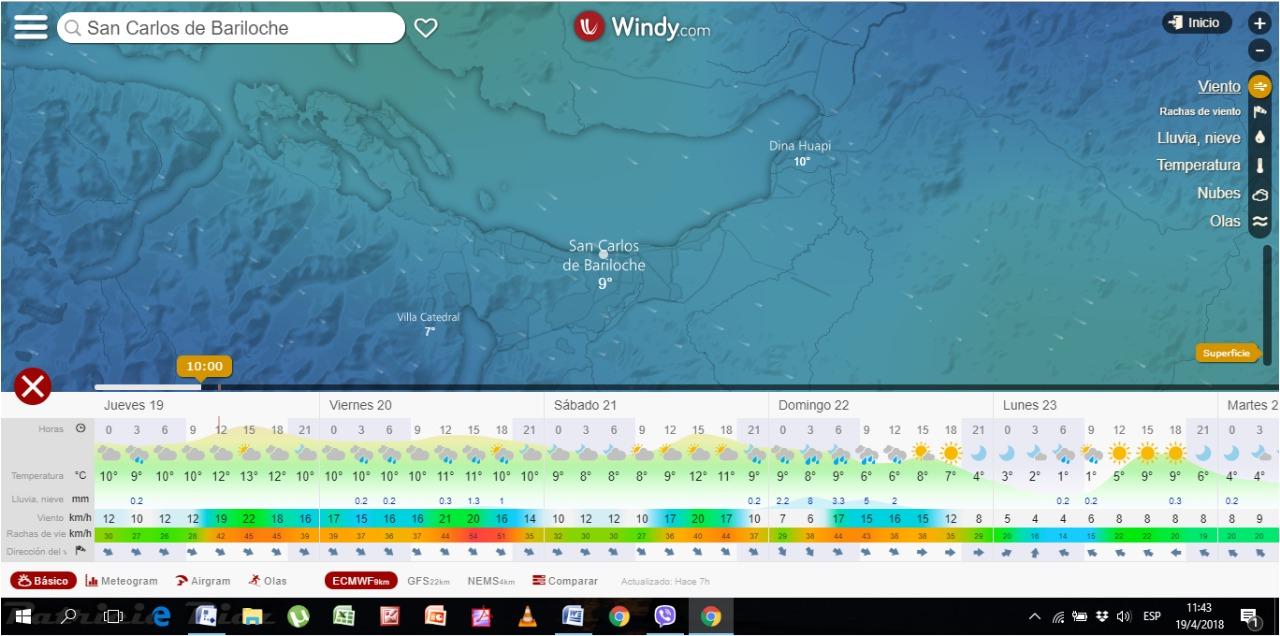Viewport: 1280px width, 636px height.
Task: Click the San Carlos de Bariloche search field
Action: coord(230,28)
